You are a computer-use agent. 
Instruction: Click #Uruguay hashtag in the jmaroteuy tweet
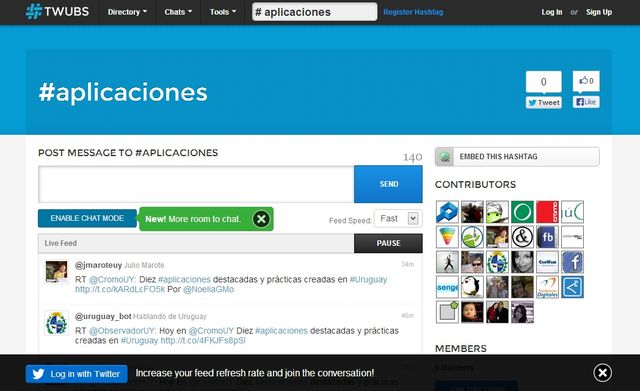point(368,280)
